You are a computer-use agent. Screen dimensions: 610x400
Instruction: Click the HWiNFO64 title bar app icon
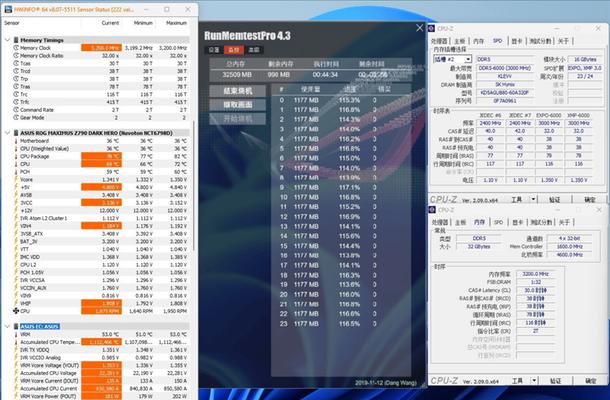pos(8,9)
